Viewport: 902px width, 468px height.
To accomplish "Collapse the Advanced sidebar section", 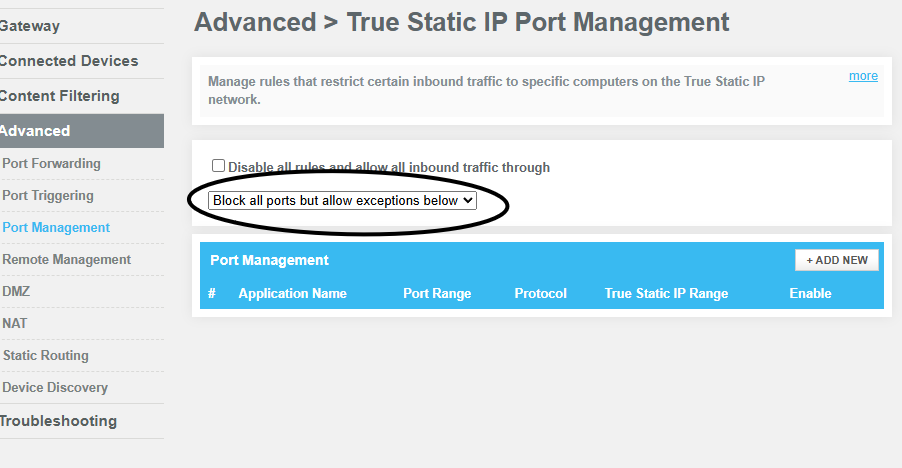I will 36,131.
